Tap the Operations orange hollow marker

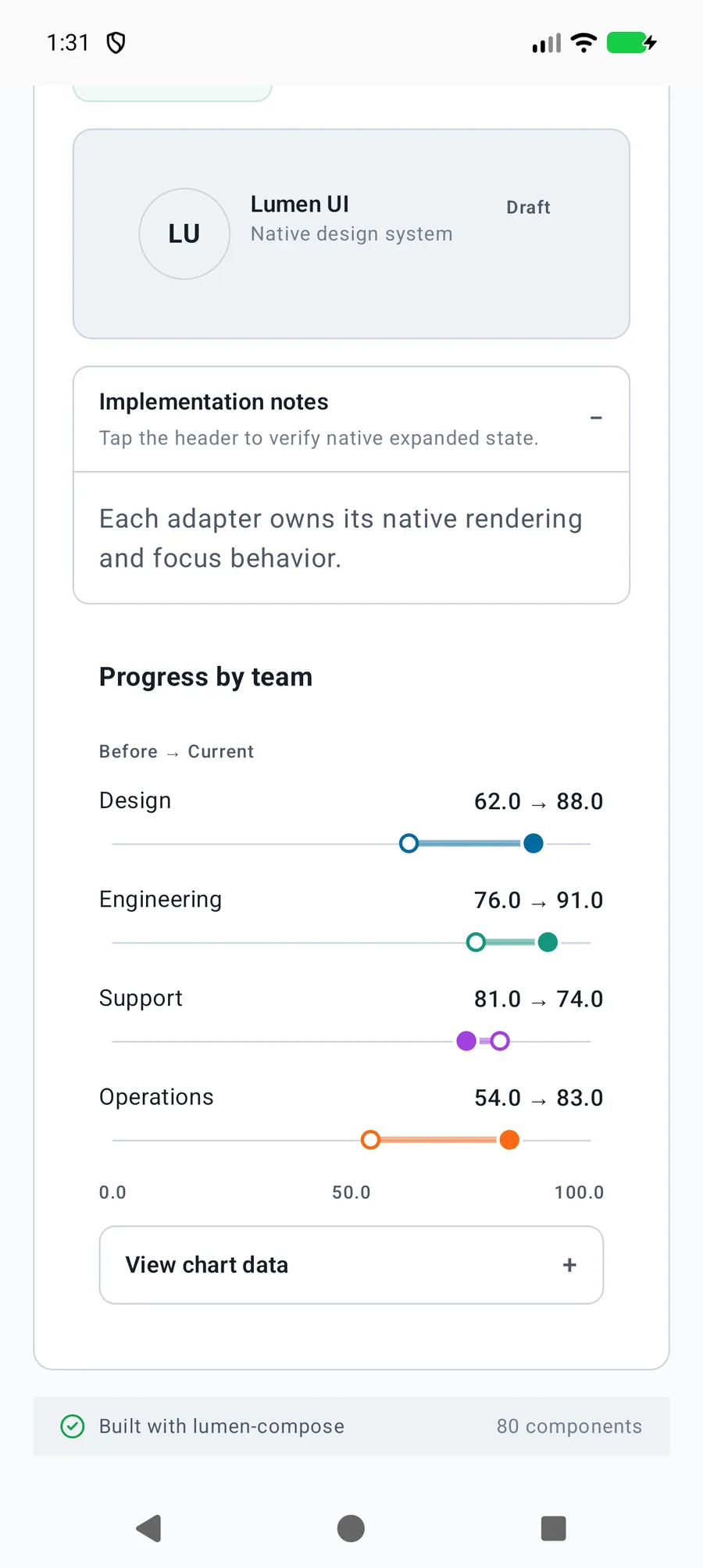[x=371, y=1140]
